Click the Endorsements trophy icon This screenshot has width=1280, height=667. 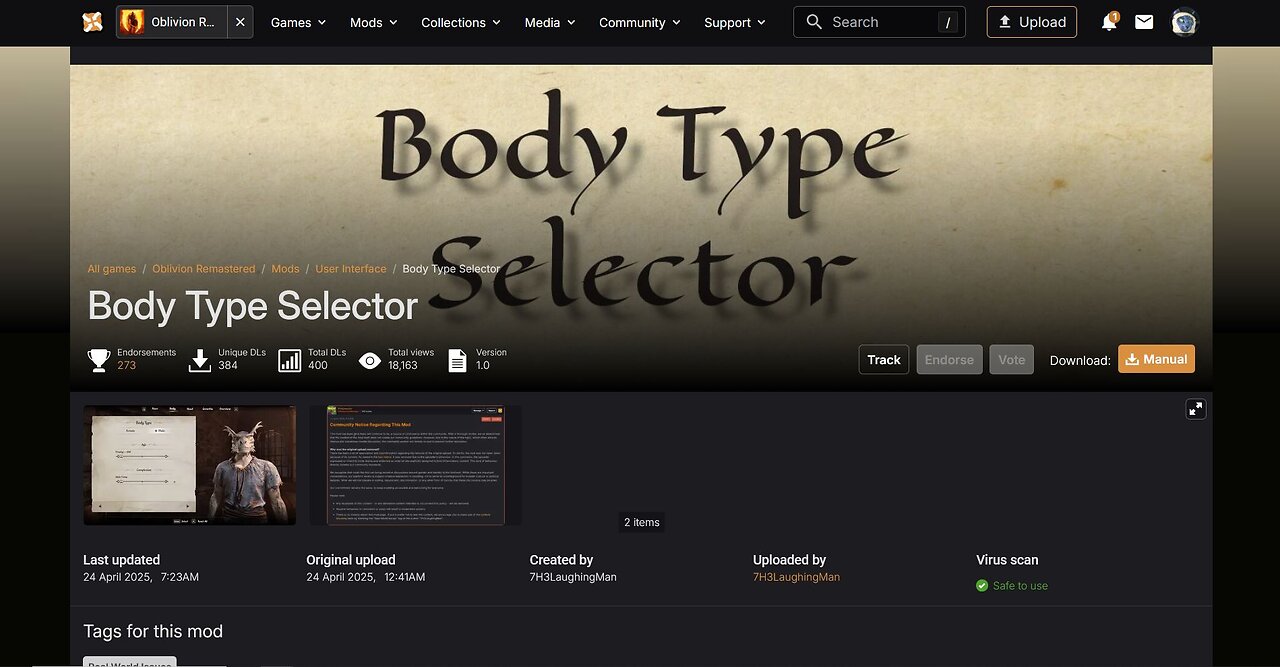(99, 360)
